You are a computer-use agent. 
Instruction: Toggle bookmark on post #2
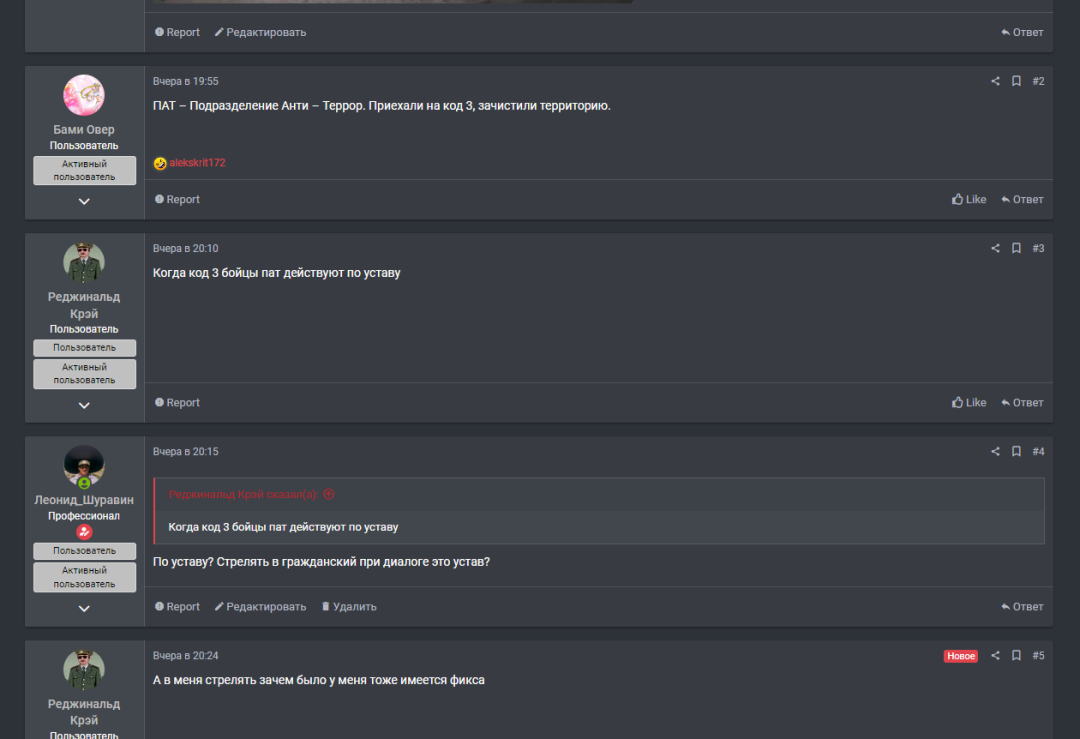click(x=1016, y=81)
